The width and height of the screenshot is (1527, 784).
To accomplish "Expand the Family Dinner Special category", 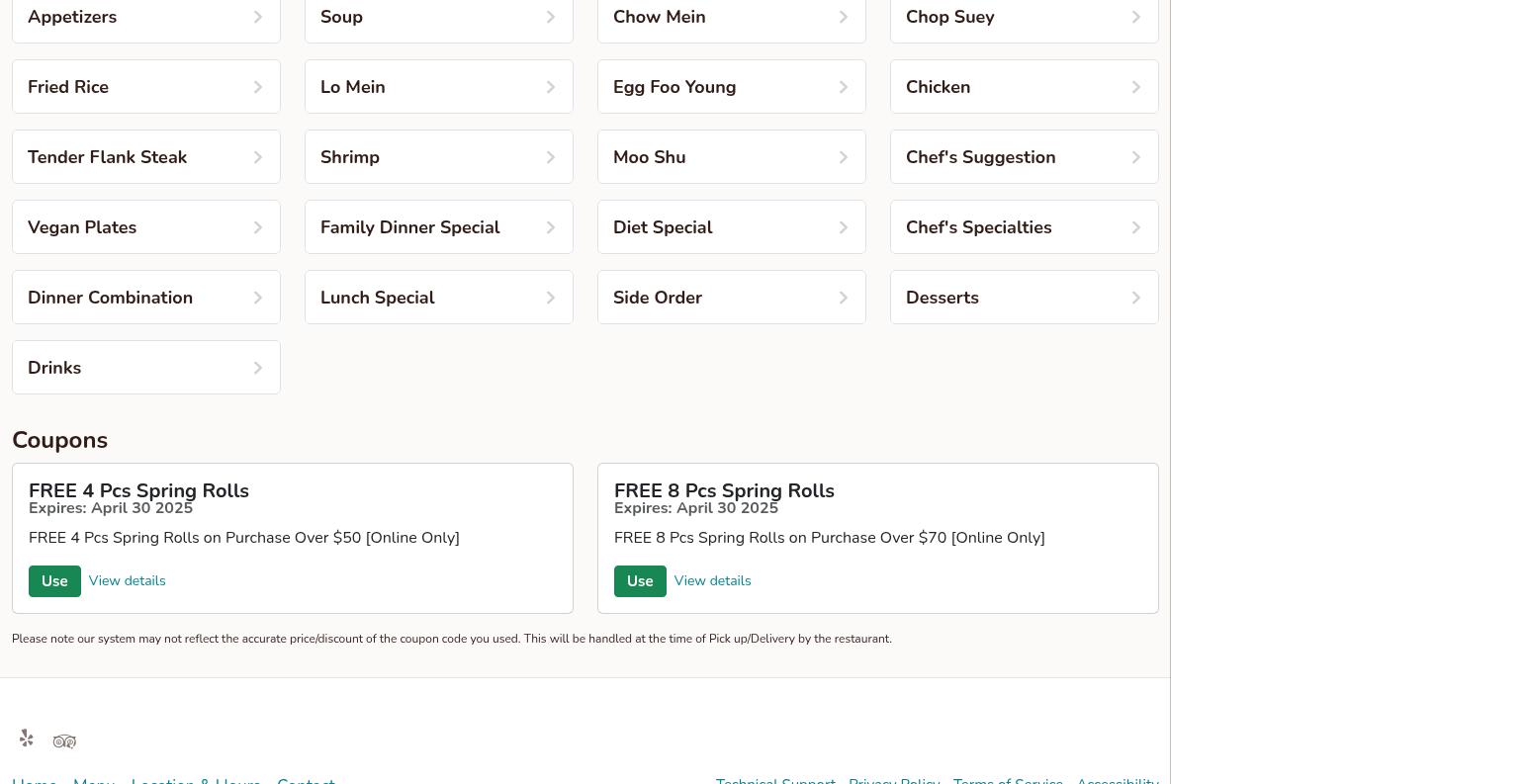I will [x=438, y=227].
